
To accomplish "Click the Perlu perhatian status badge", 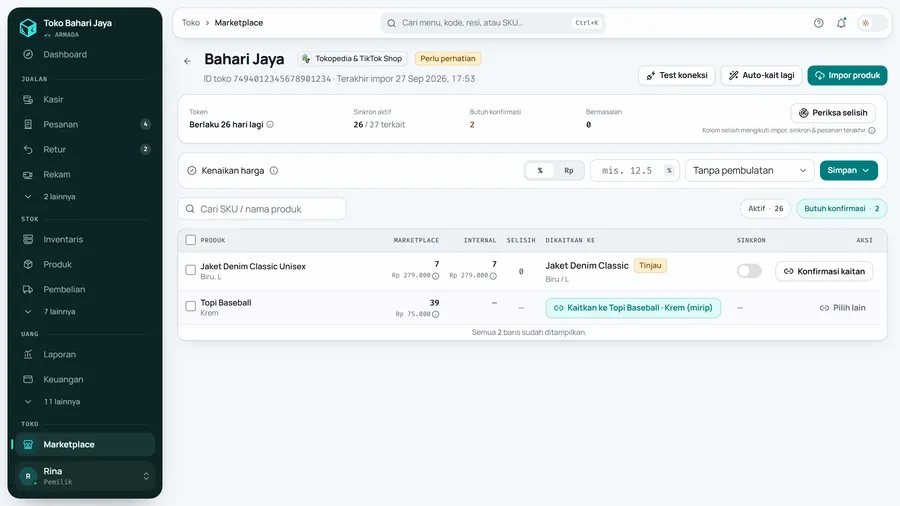I will pyautogui.click(x=448, y=59).
